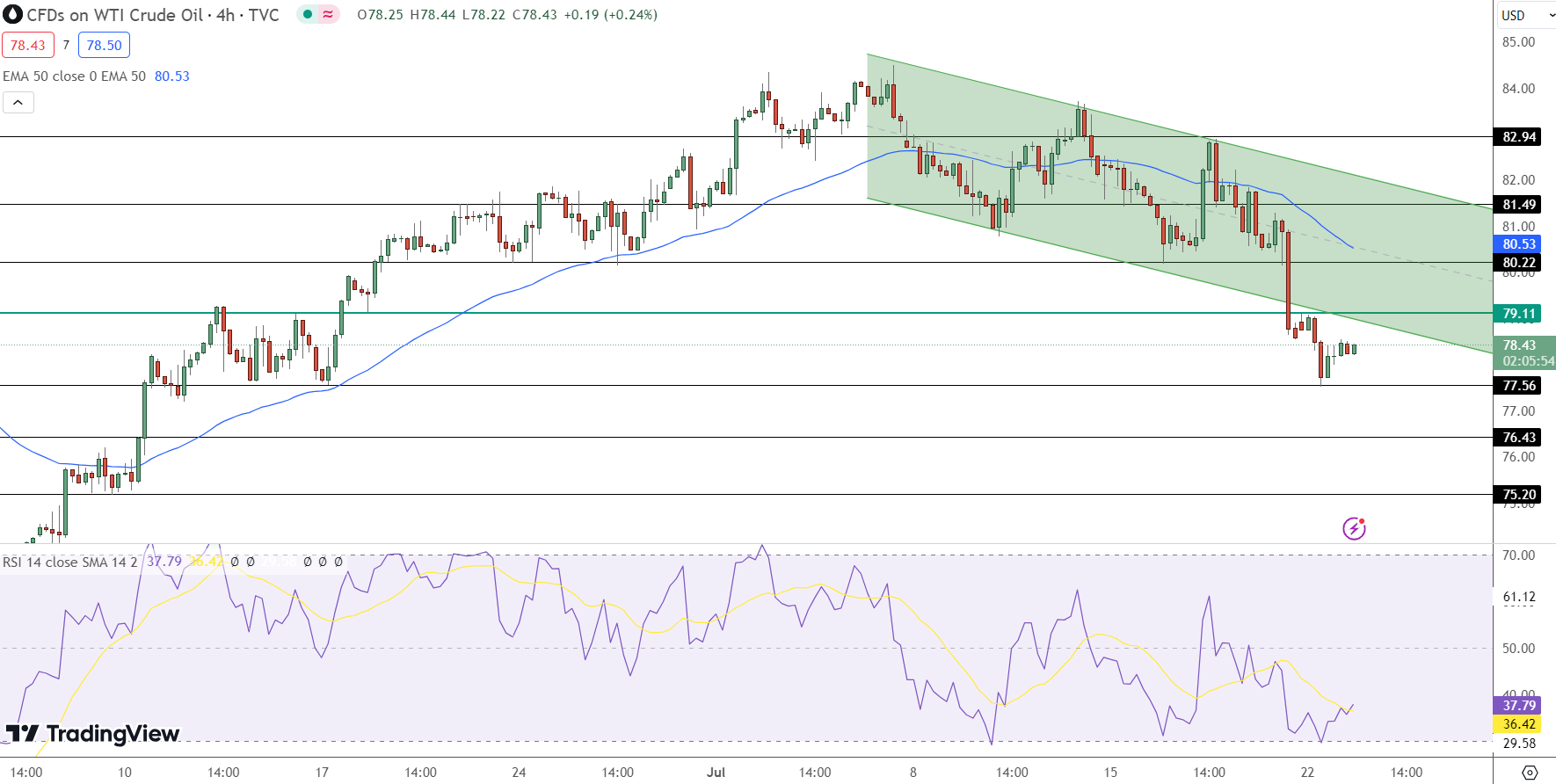
Task: Collapse the indicator legend with arrow button
Action: [x=18, y=103]
